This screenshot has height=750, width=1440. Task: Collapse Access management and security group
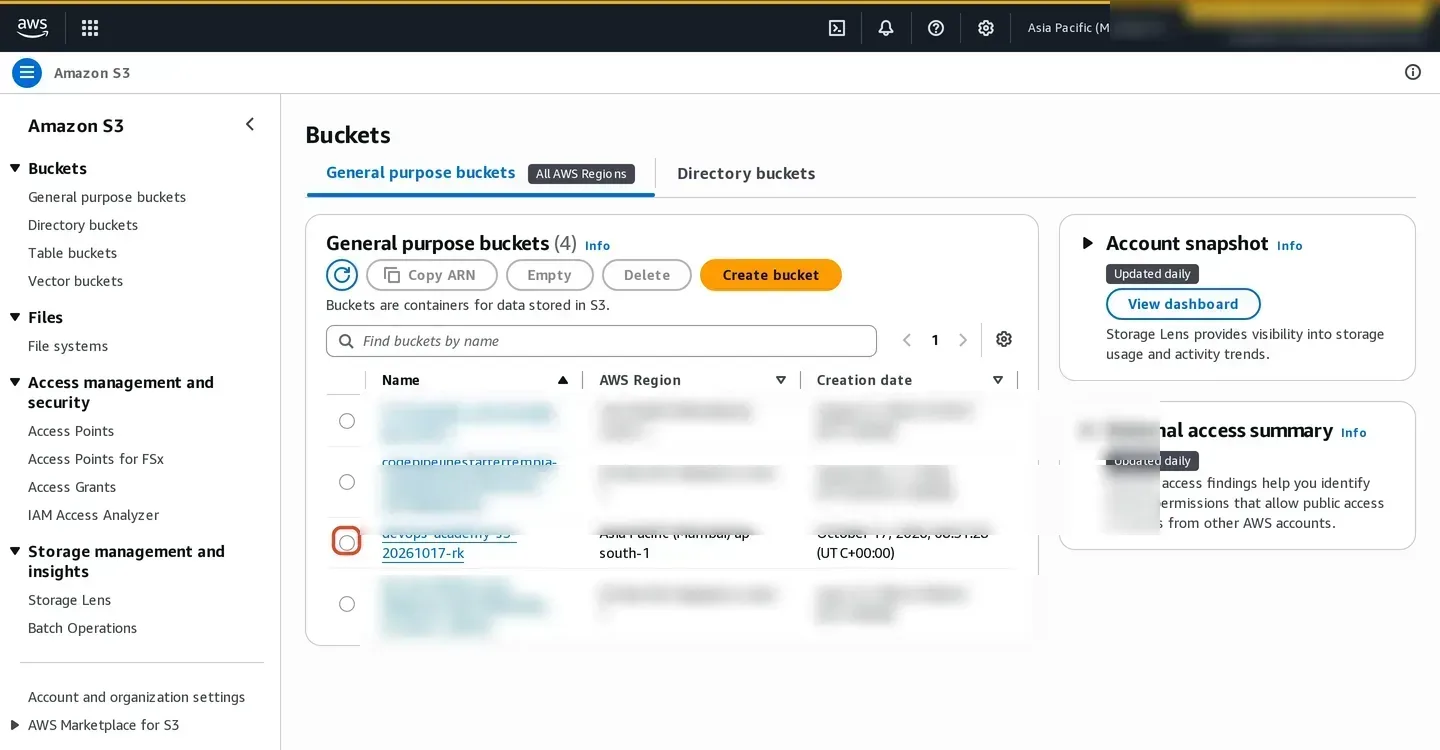coord(15,382)
